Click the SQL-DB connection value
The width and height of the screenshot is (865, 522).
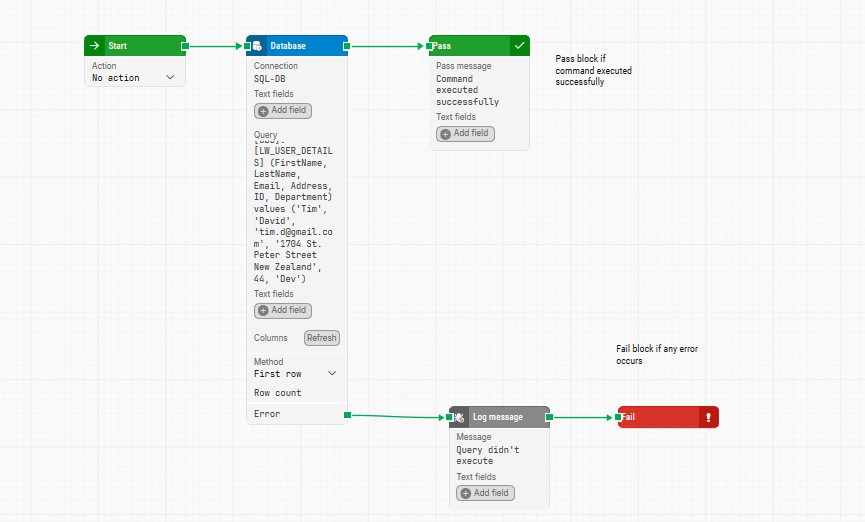270,78
